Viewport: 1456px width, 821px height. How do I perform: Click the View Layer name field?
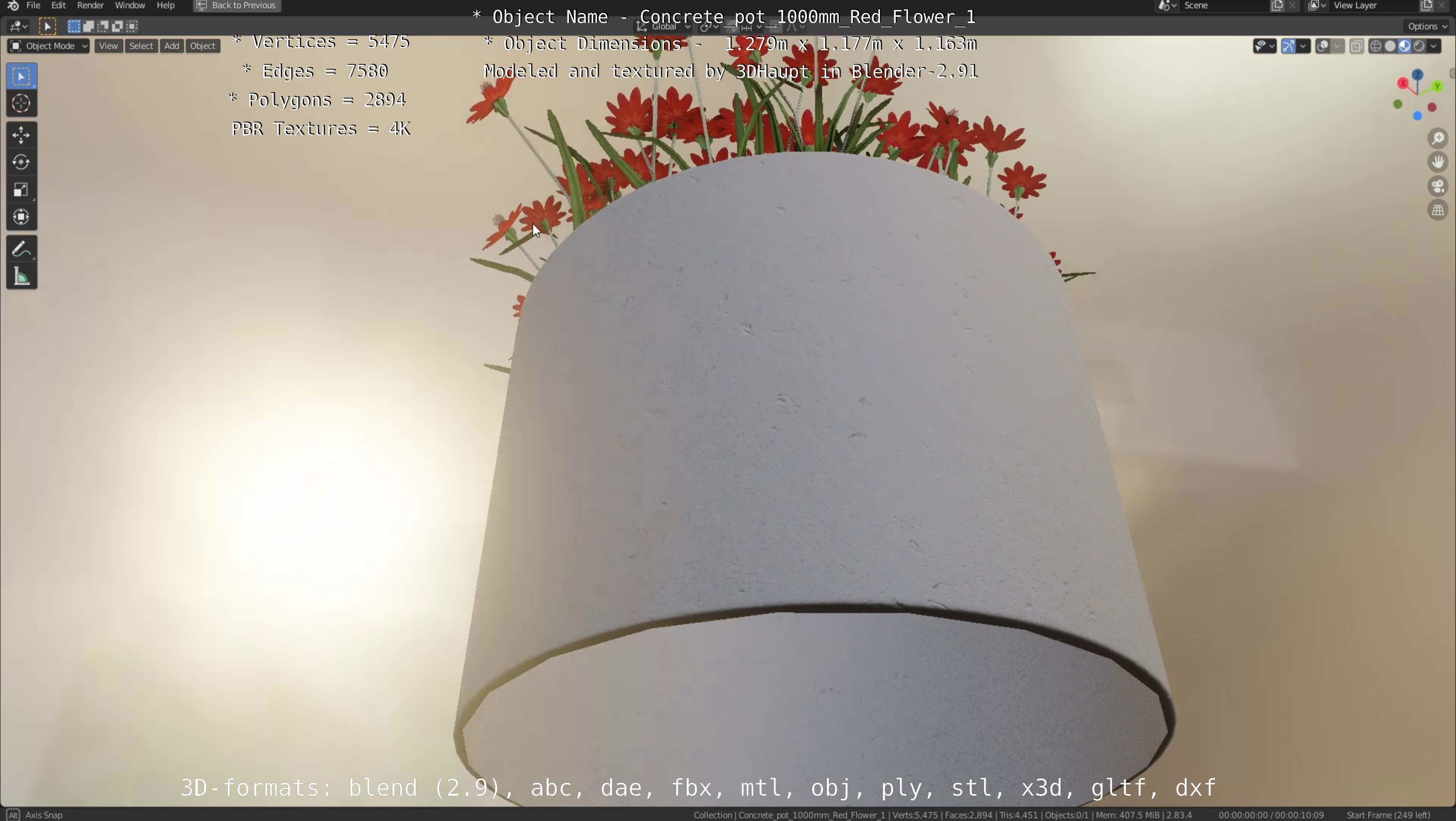click(1373, 6)
